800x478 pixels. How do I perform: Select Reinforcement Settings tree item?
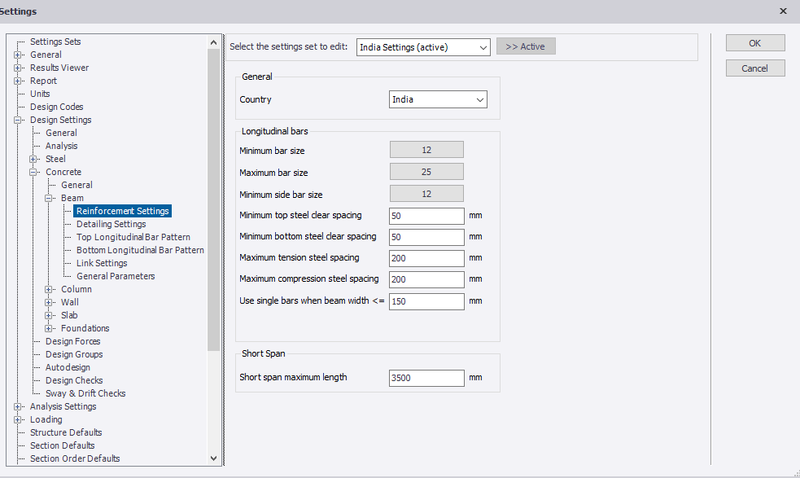click(x=122, y=211)
